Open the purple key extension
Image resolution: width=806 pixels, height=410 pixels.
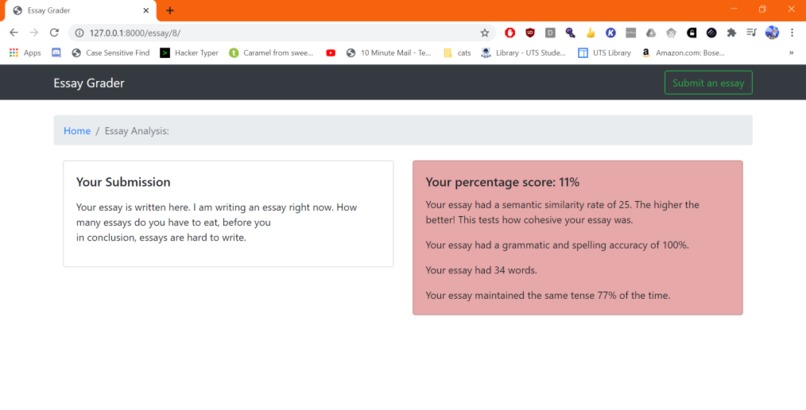coord(570,33)
